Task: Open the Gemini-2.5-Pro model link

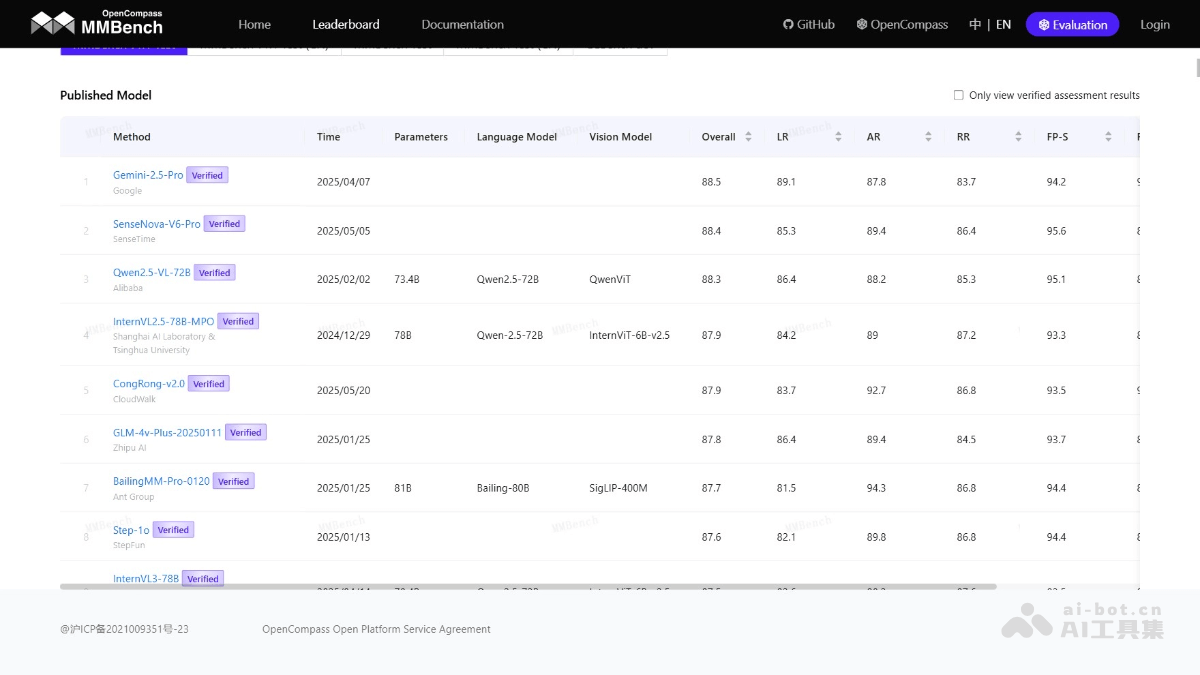Action: tap(148, 175)
